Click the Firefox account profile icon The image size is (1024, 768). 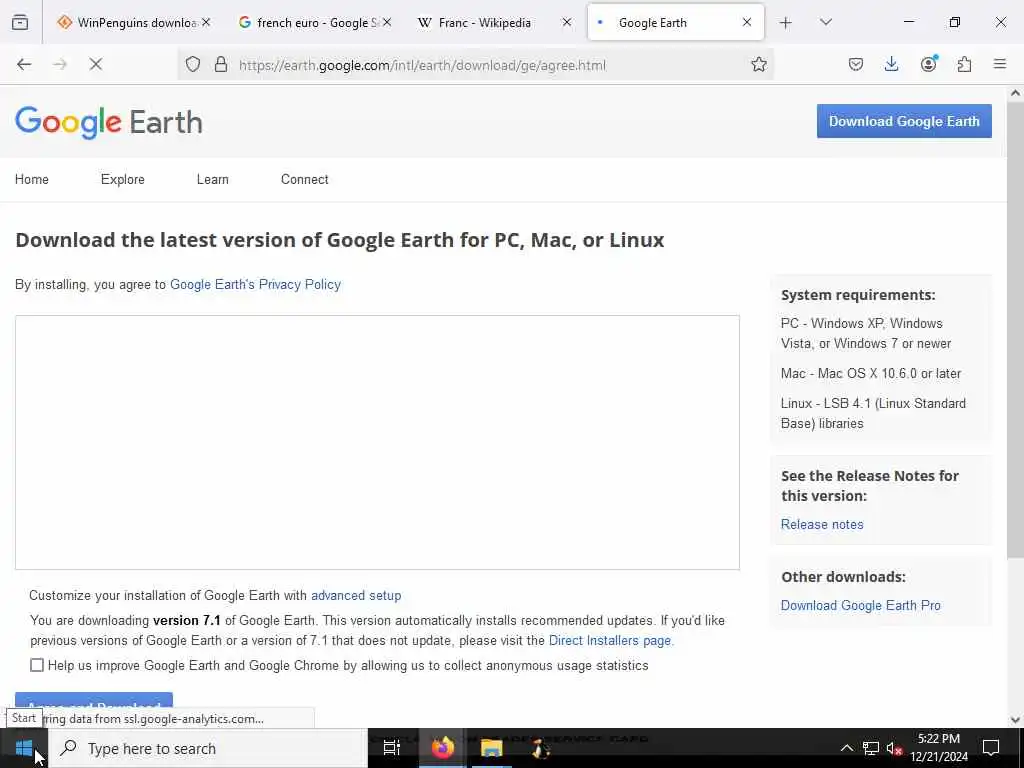928,65
